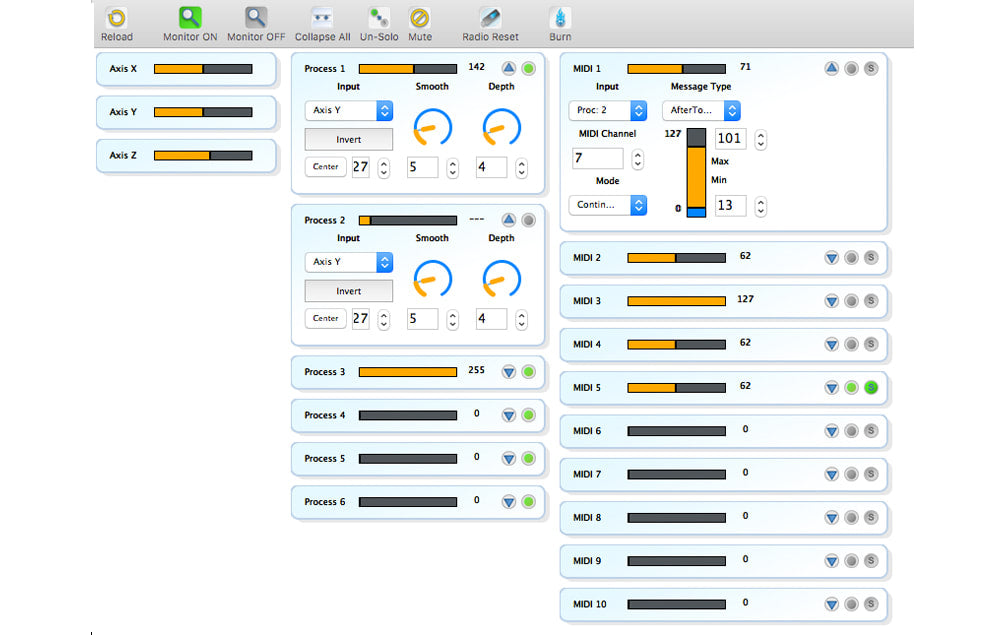Turn on monitoring with Monitor ON
This screenshot has width=1000, height=635.
coord(190,19)
